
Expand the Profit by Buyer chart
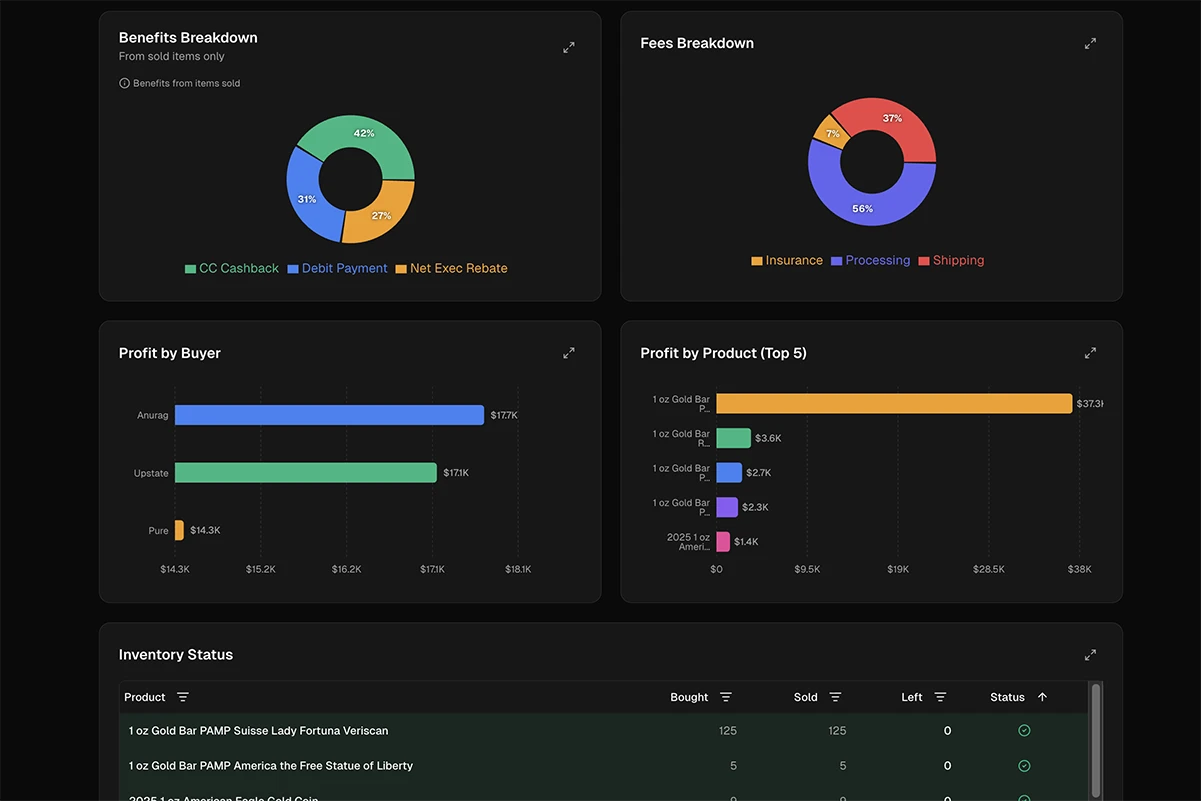coord(568,353)
